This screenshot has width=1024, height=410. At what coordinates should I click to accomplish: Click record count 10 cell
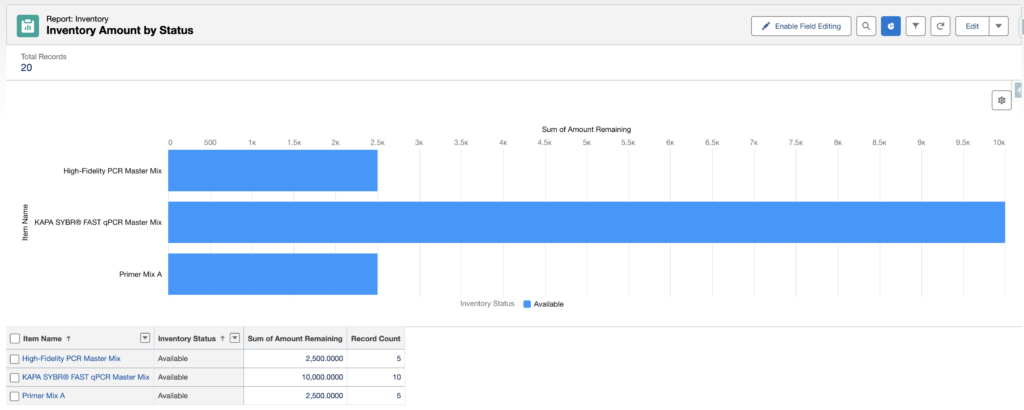(x=376, y=377)
